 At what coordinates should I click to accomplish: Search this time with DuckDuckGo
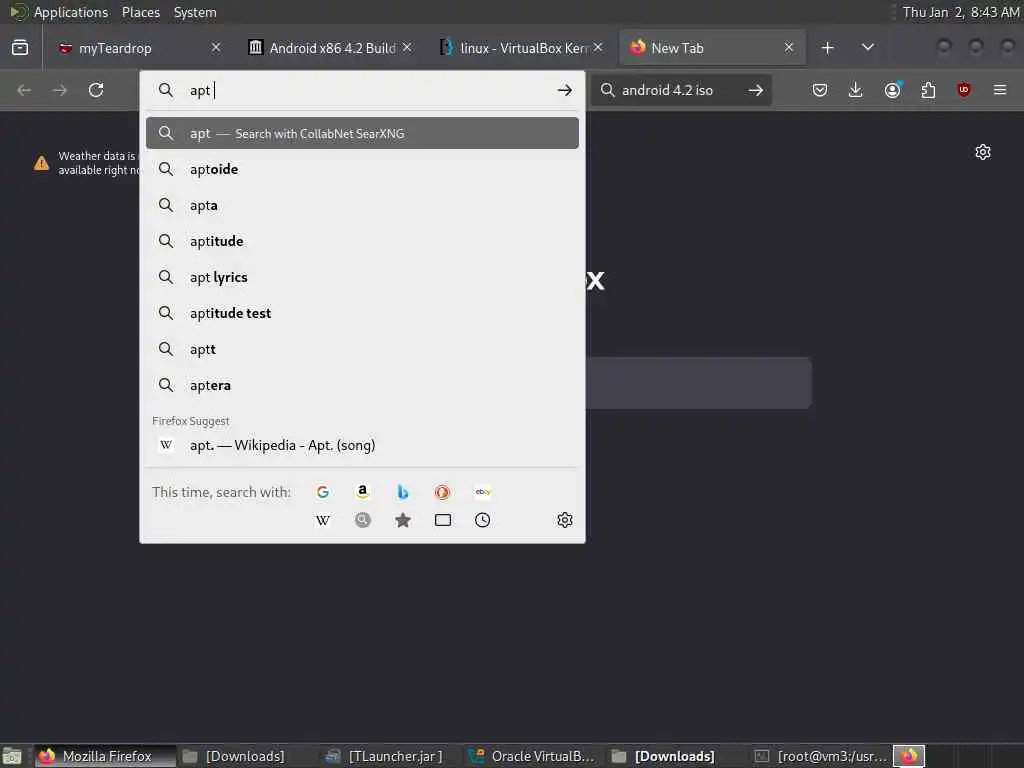click(442, 492)
